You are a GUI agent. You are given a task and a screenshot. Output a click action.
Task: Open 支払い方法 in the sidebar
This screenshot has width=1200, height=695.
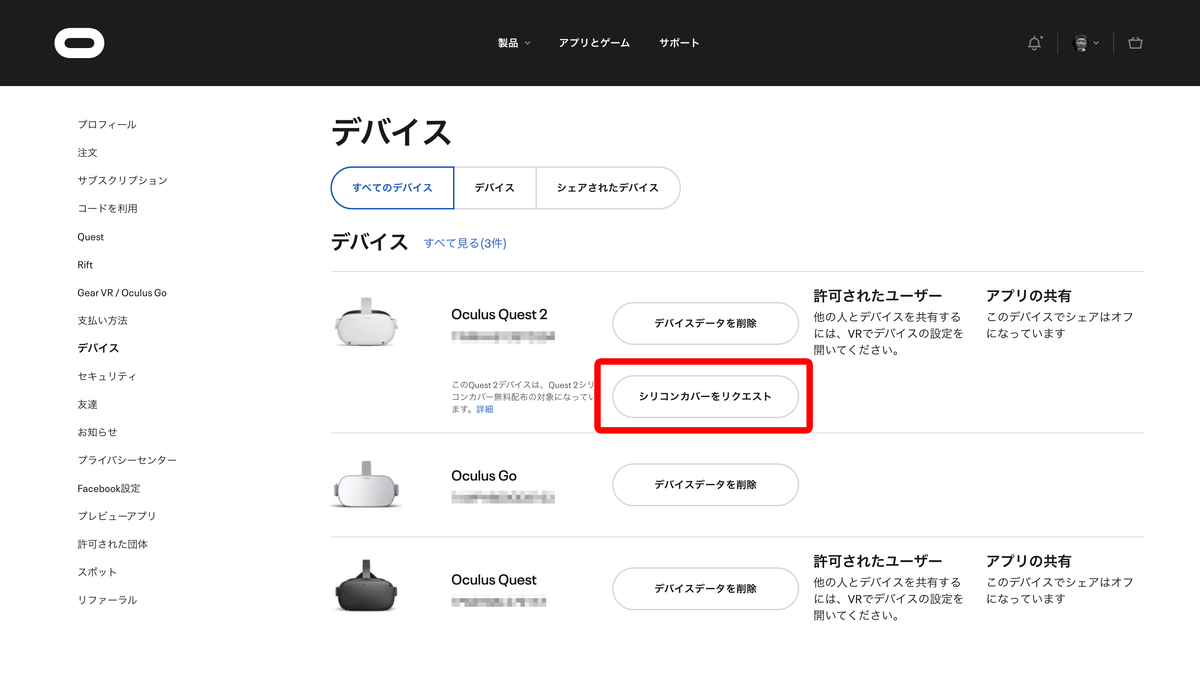[102, 321]
